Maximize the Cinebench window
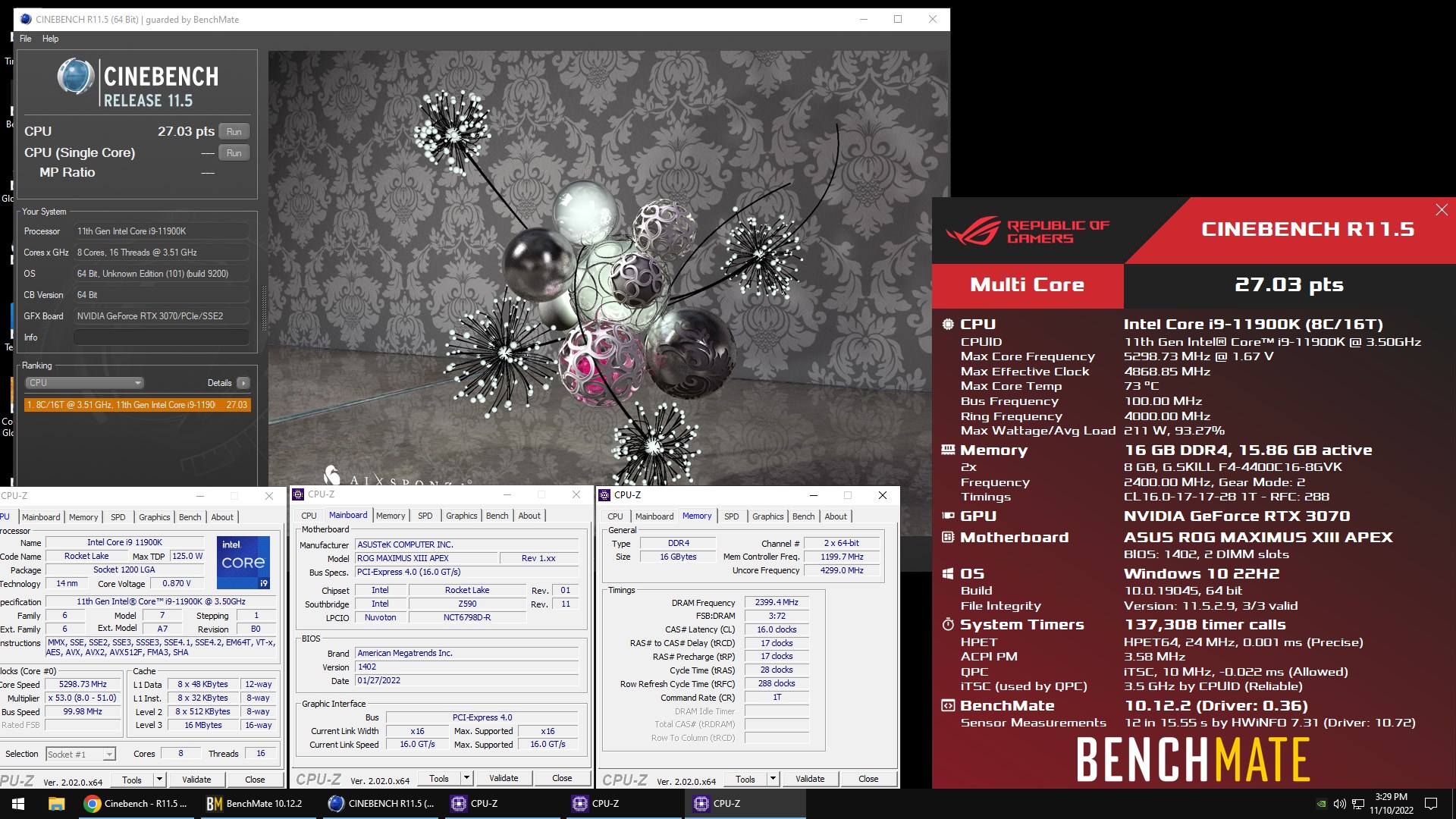The image size is (1456, 819). coord(898,20)
